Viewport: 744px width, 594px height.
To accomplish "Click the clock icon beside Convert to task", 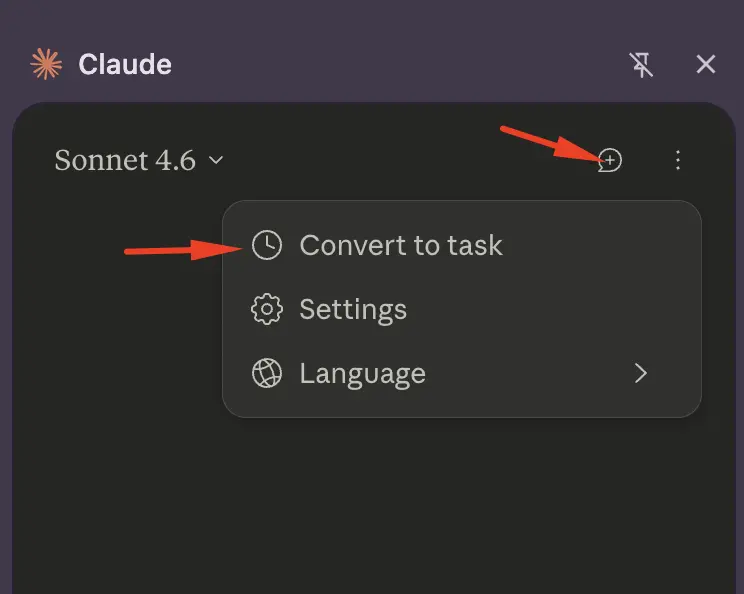I will pos(266,245).
